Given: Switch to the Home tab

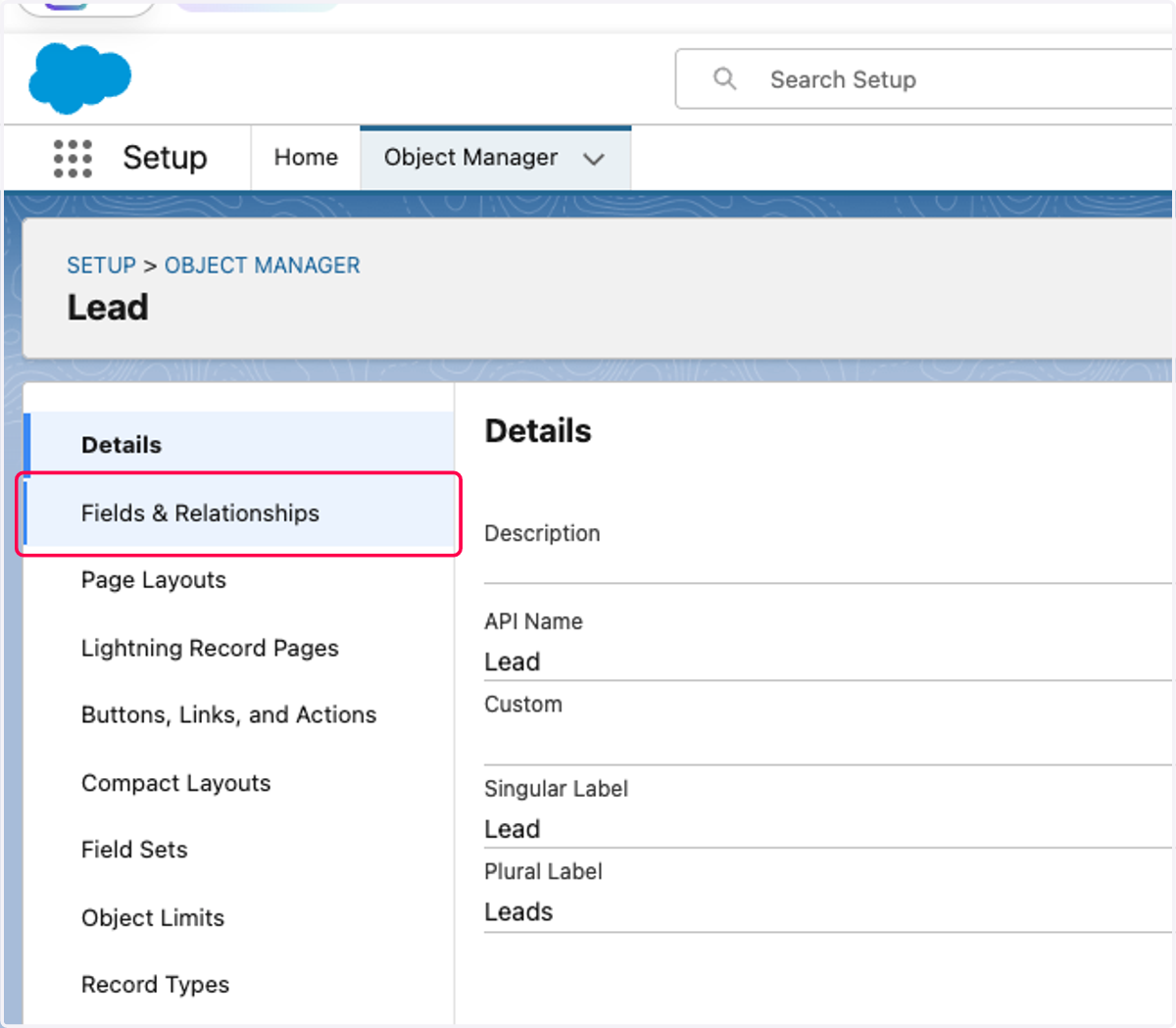Looking at the screenshot, I should tap(306, 158).
